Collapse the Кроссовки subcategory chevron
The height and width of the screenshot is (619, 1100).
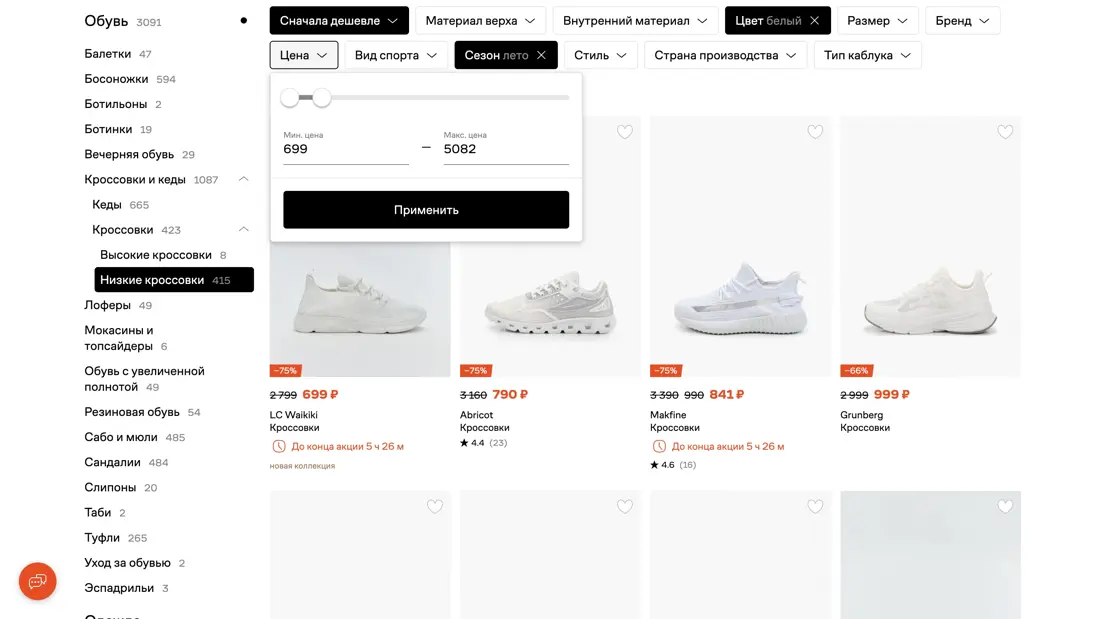point(243,229)
